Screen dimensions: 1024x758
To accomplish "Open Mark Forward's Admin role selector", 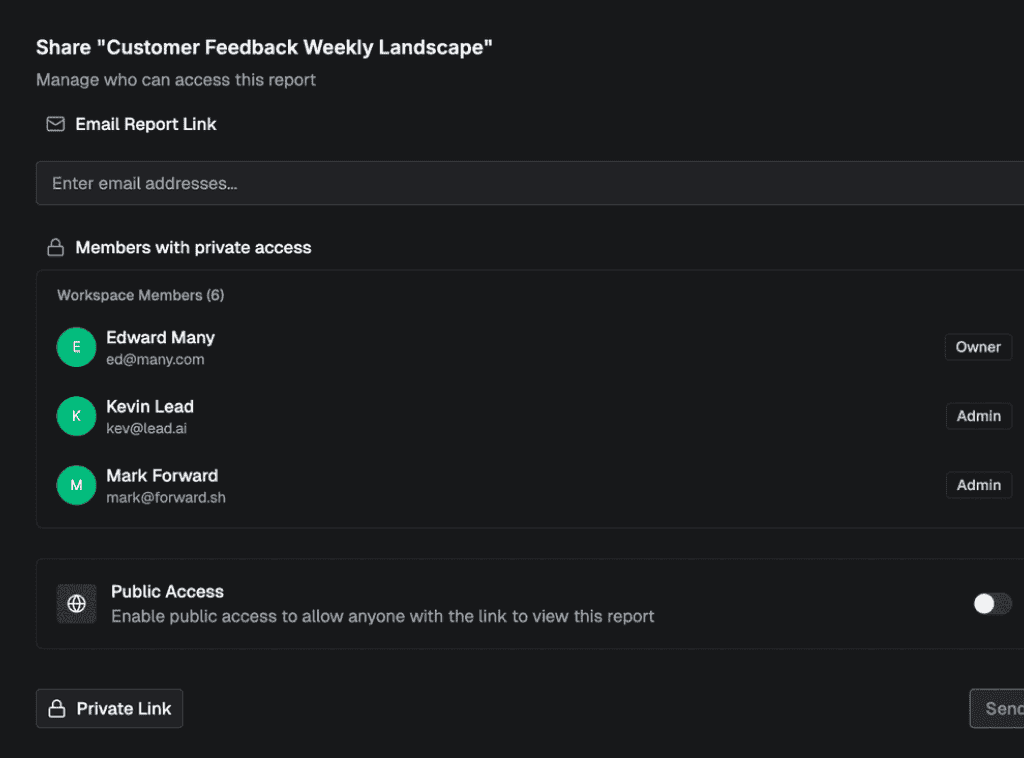I will point(978,485).
